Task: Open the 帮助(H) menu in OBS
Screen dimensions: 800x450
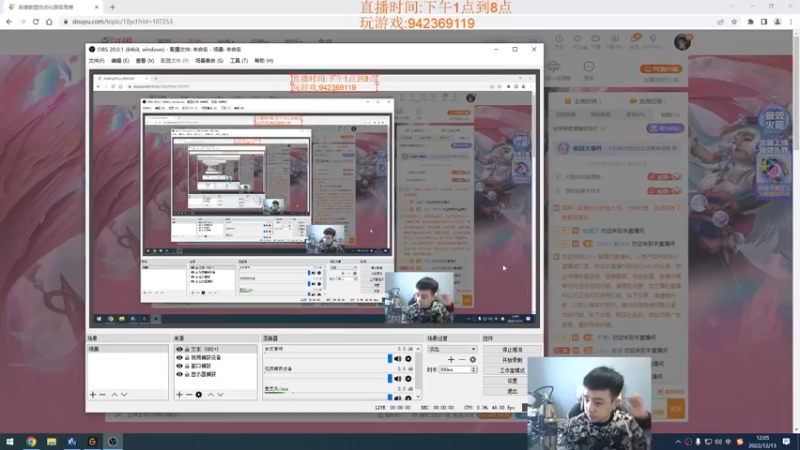Action: pyautogui.click(x=264, y=61)
